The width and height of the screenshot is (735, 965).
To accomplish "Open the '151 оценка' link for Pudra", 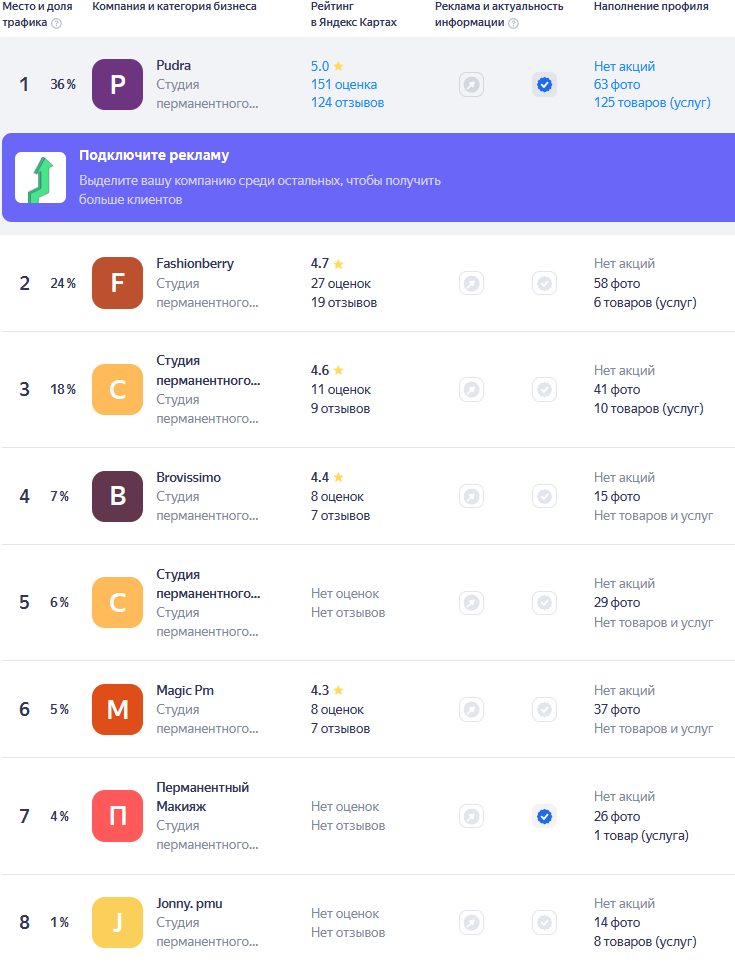I will 344,84.
